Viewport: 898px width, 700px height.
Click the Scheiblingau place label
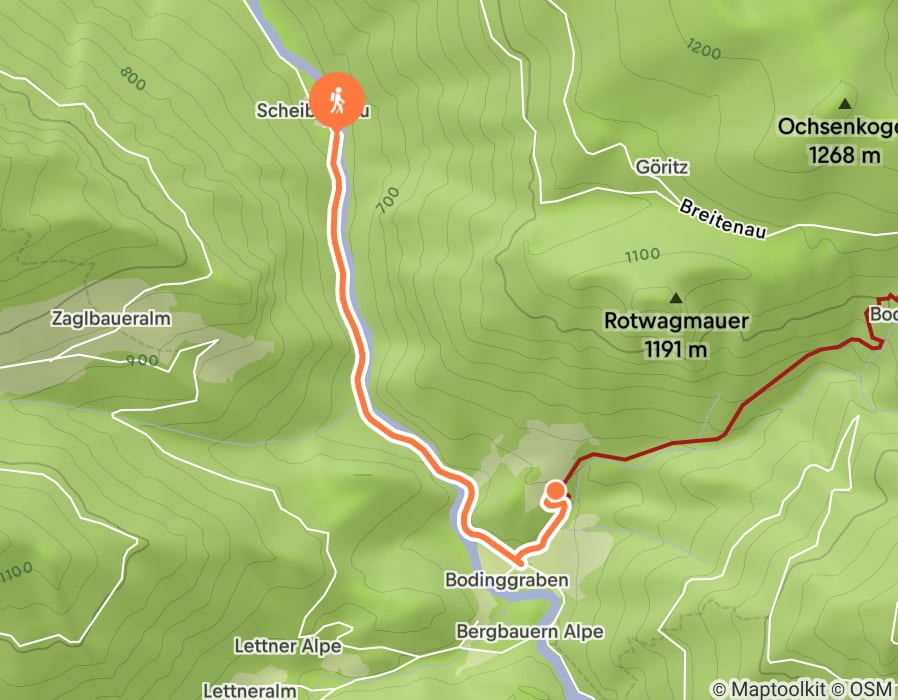click(313, 111)
